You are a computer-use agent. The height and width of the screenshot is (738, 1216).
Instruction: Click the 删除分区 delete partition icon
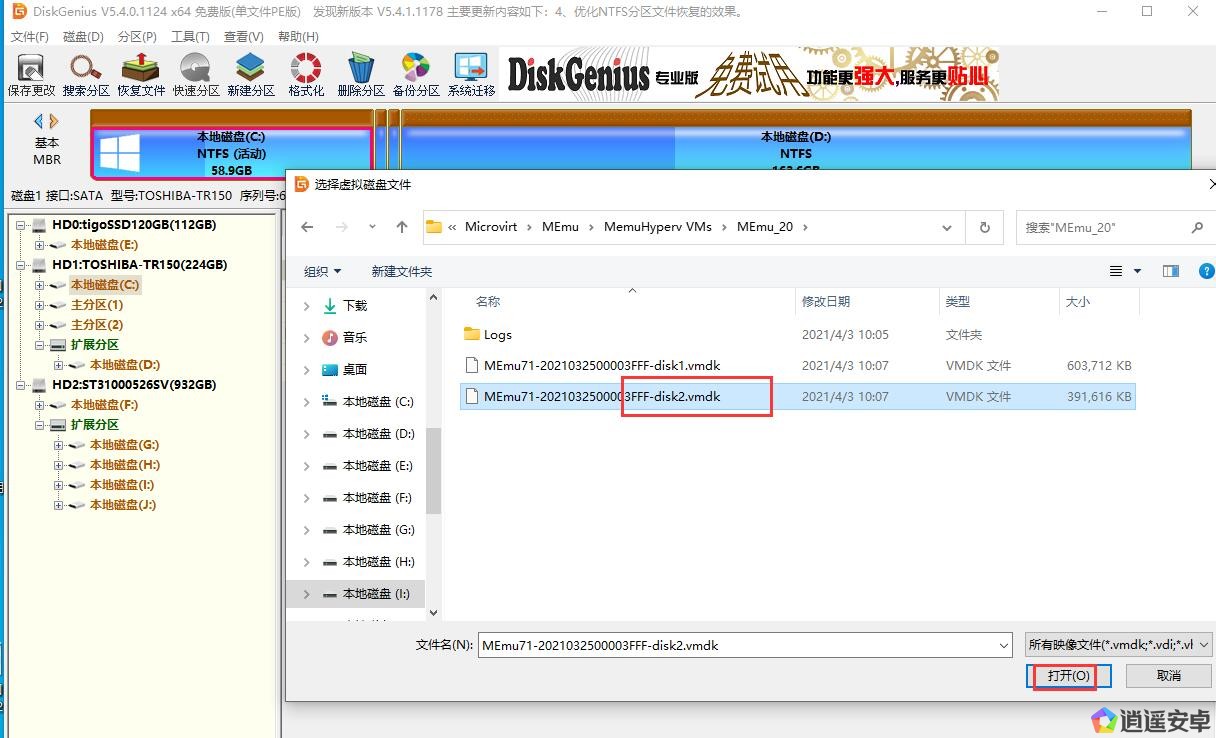pos(360,74)
